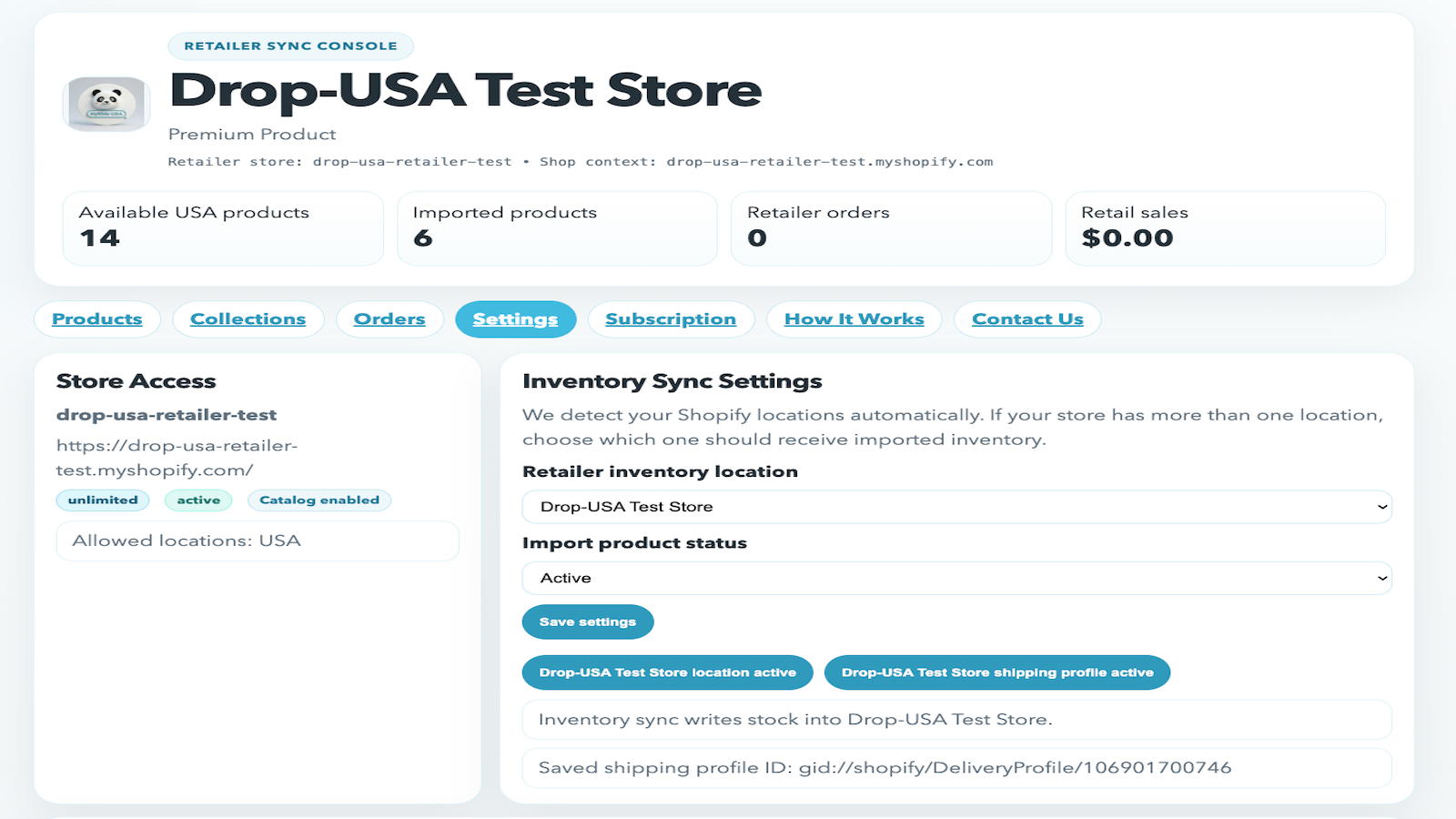Click the Catalog enabled badge
Image resolution: width=1456 pixels, height=819 pixels.
[319, 500]
